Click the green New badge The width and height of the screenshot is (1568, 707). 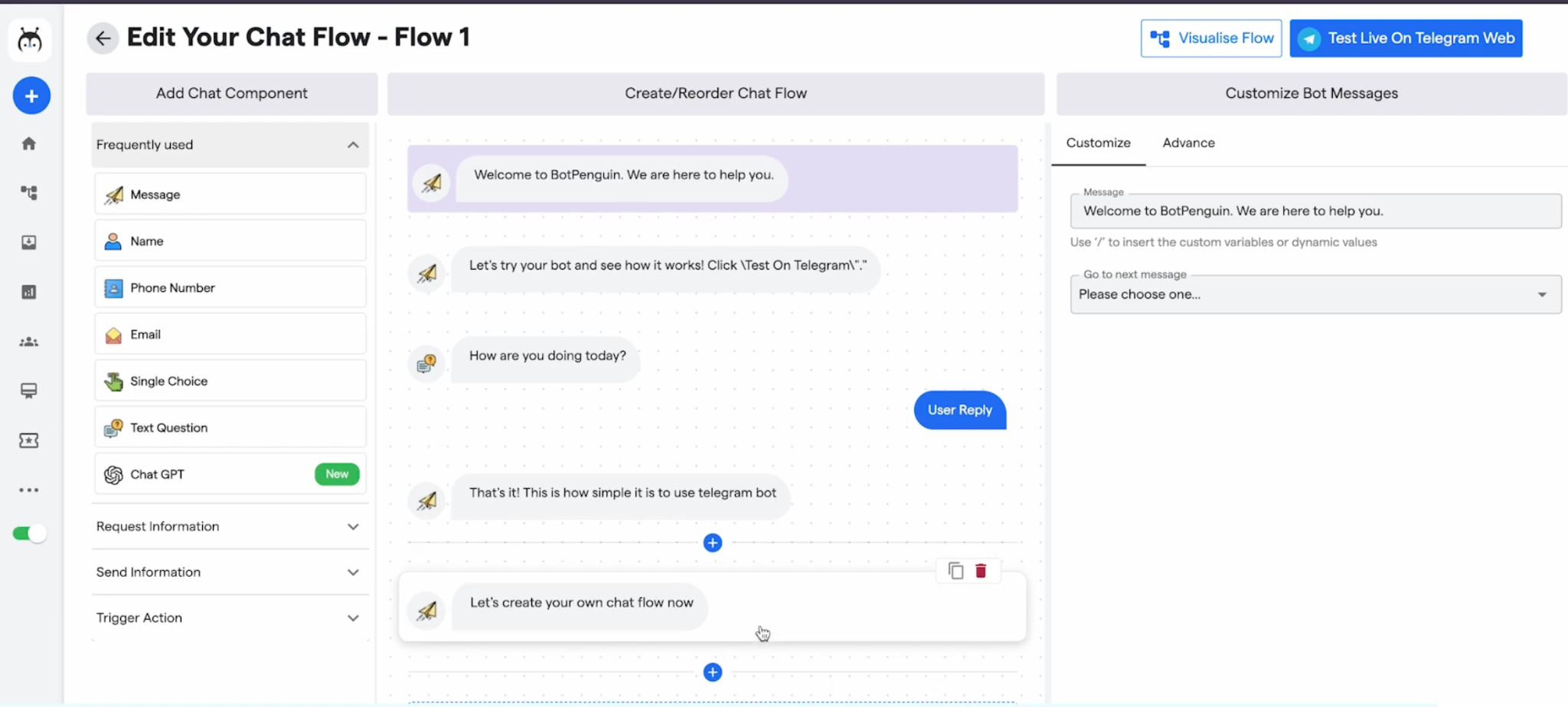[x=337, y=474]
